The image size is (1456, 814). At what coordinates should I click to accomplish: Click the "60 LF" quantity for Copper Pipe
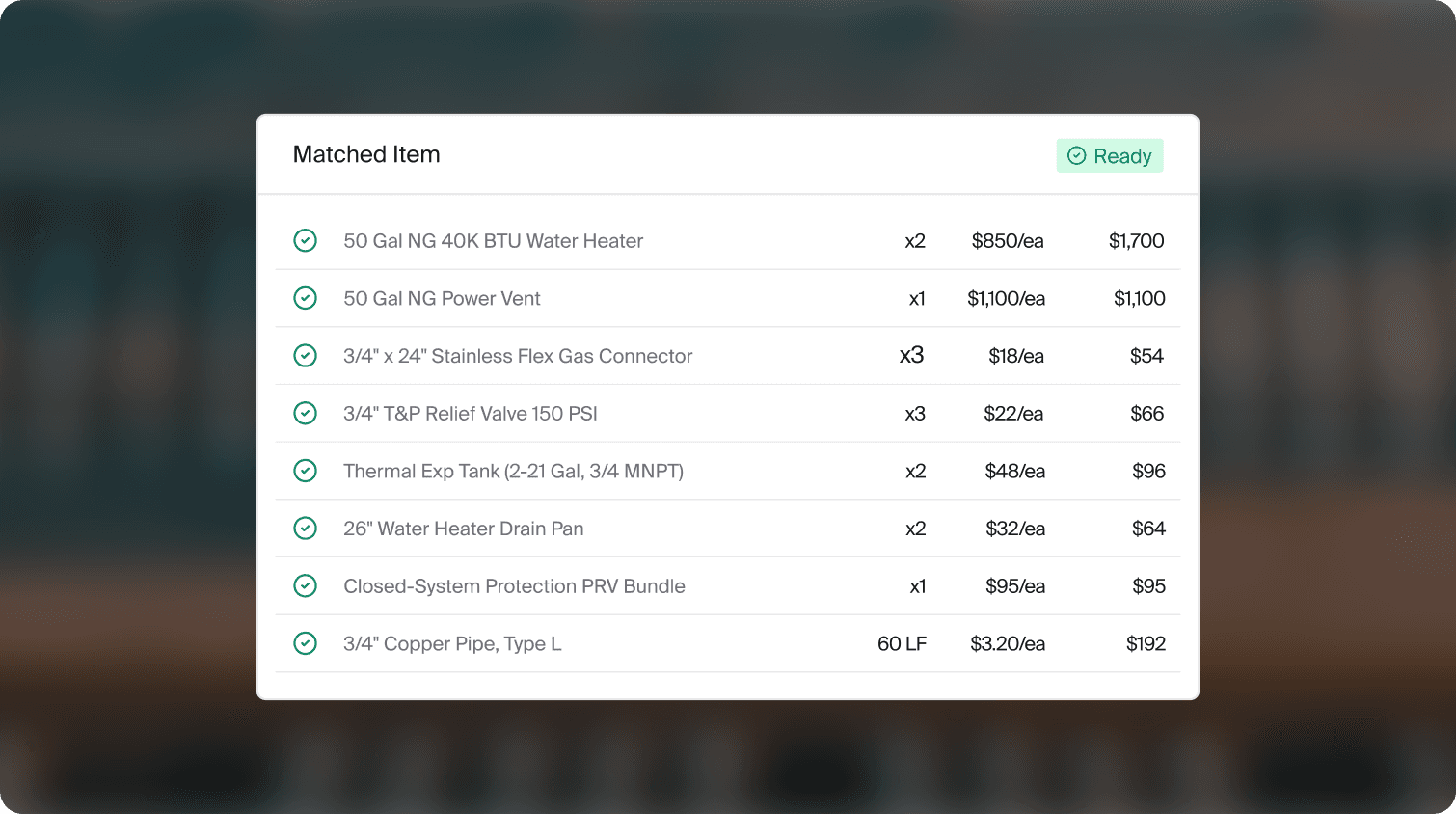pos(902,644)
